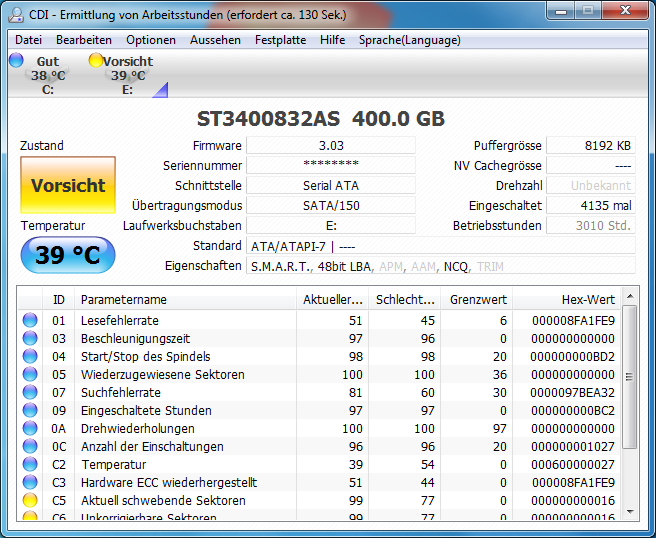The width and height of the screenshot is (656, 538).
Task: Click status icon for Hardware ECC wiederhergestellt
Action: (30, 482)
